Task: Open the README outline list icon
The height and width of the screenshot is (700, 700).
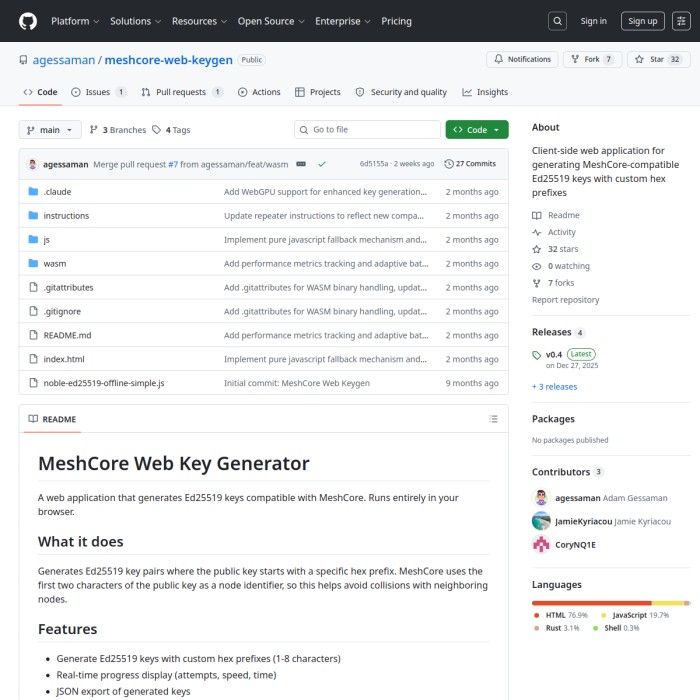Action: (x=493, y=419)
